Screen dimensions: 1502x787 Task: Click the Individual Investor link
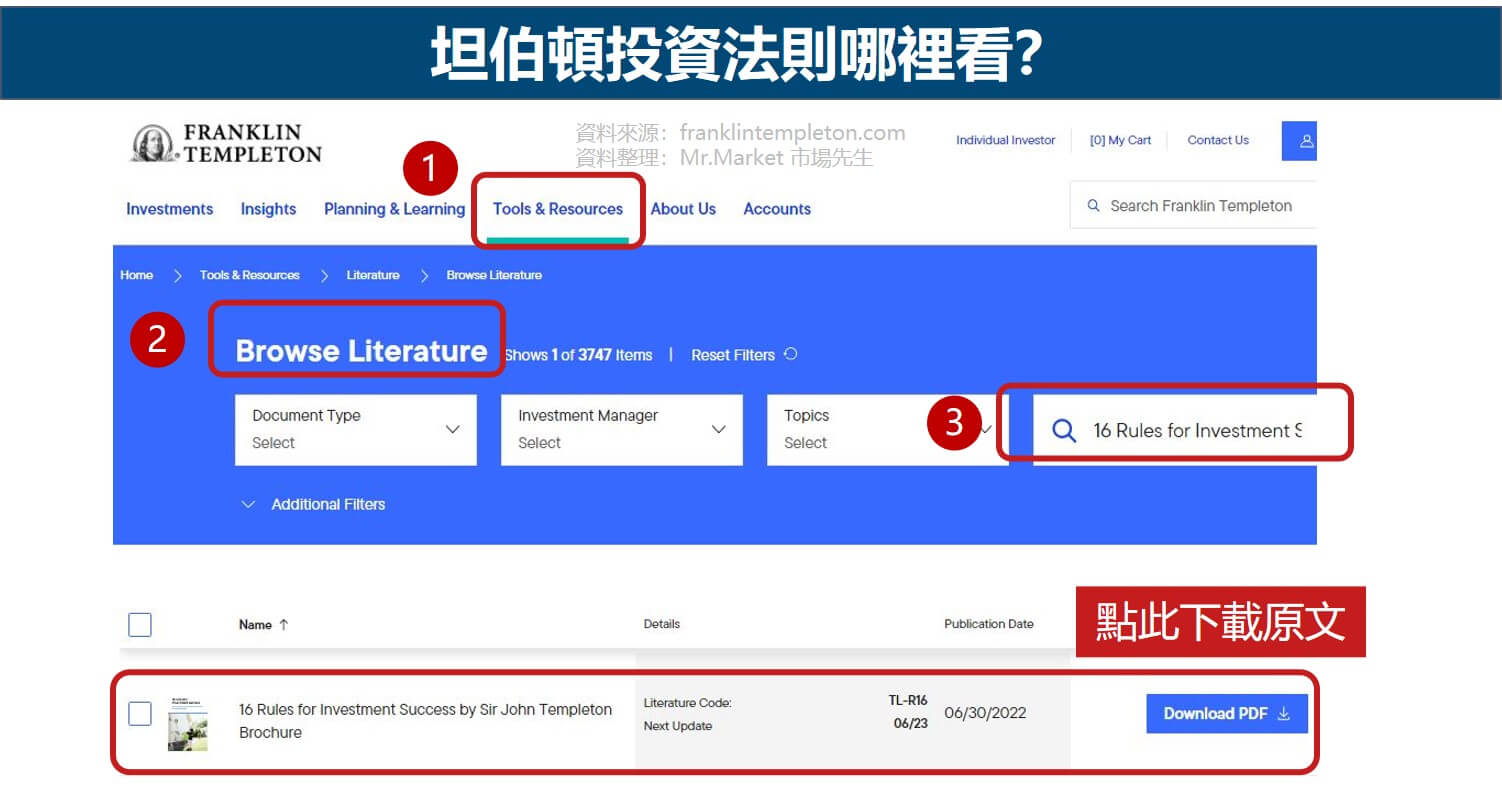coord(1005,140)
